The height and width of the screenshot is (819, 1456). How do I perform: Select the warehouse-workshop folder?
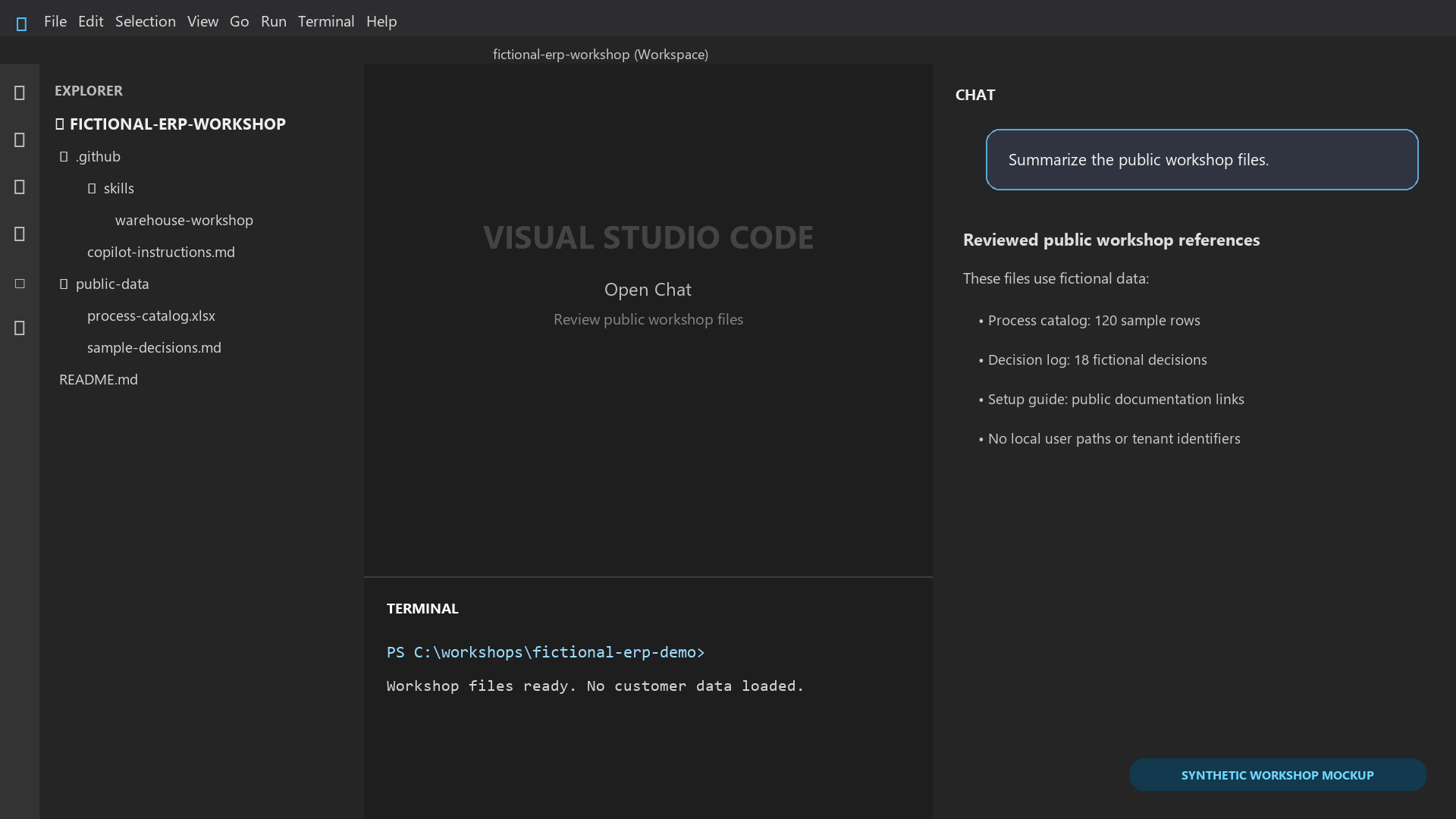[x=184, y=220]
